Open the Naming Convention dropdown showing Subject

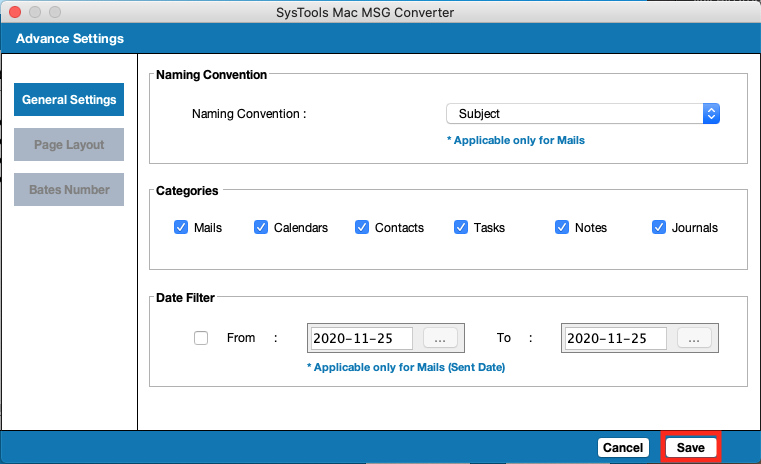582,114
